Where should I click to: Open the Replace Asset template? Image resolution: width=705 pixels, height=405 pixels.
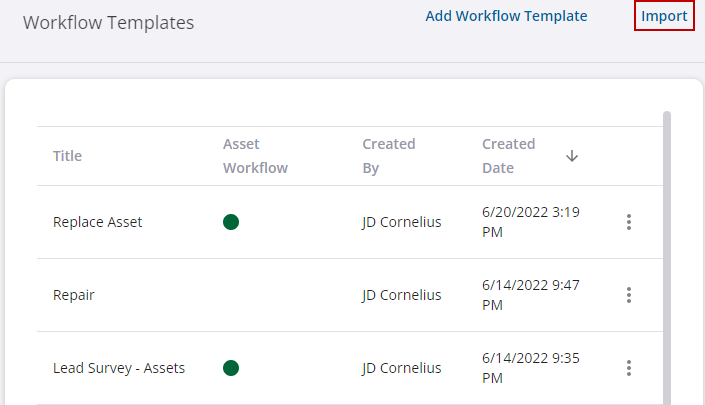(x=98, y=222)
